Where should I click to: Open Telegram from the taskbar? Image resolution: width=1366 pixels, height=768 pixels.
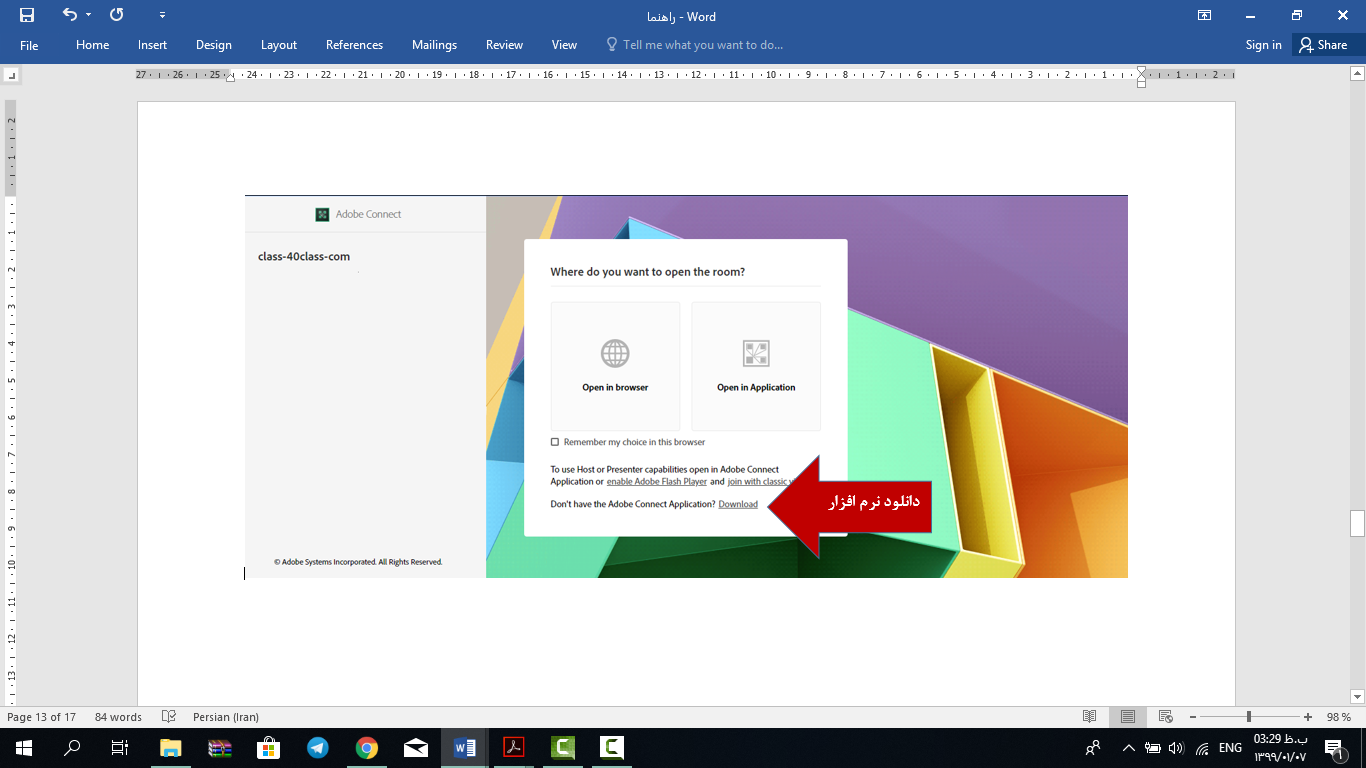[318, 748]
